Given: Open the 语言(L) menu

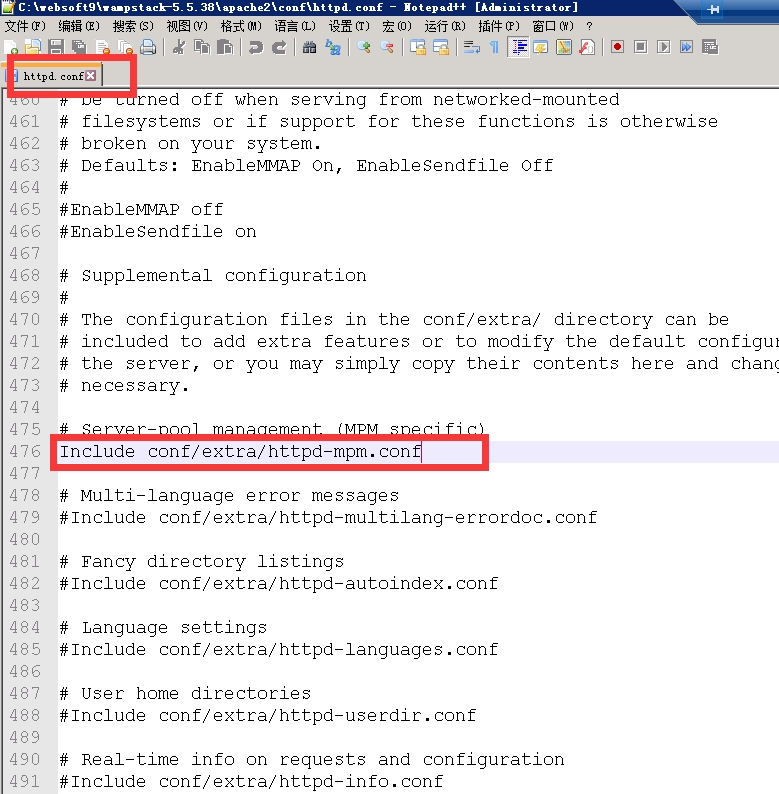Looking at the screenshot, I should 294,26.
